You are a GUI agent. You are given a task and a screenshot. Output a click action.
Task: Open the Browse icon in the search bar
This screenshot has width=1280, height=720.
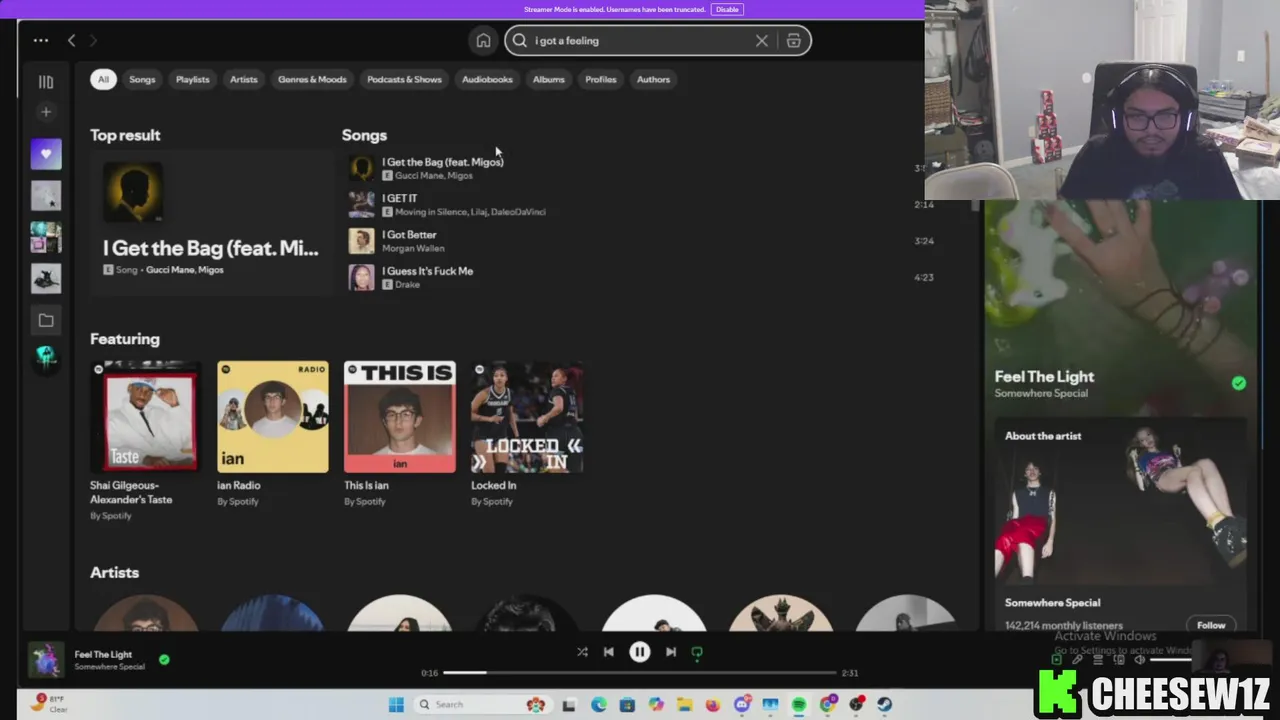[x=794, y=41]
